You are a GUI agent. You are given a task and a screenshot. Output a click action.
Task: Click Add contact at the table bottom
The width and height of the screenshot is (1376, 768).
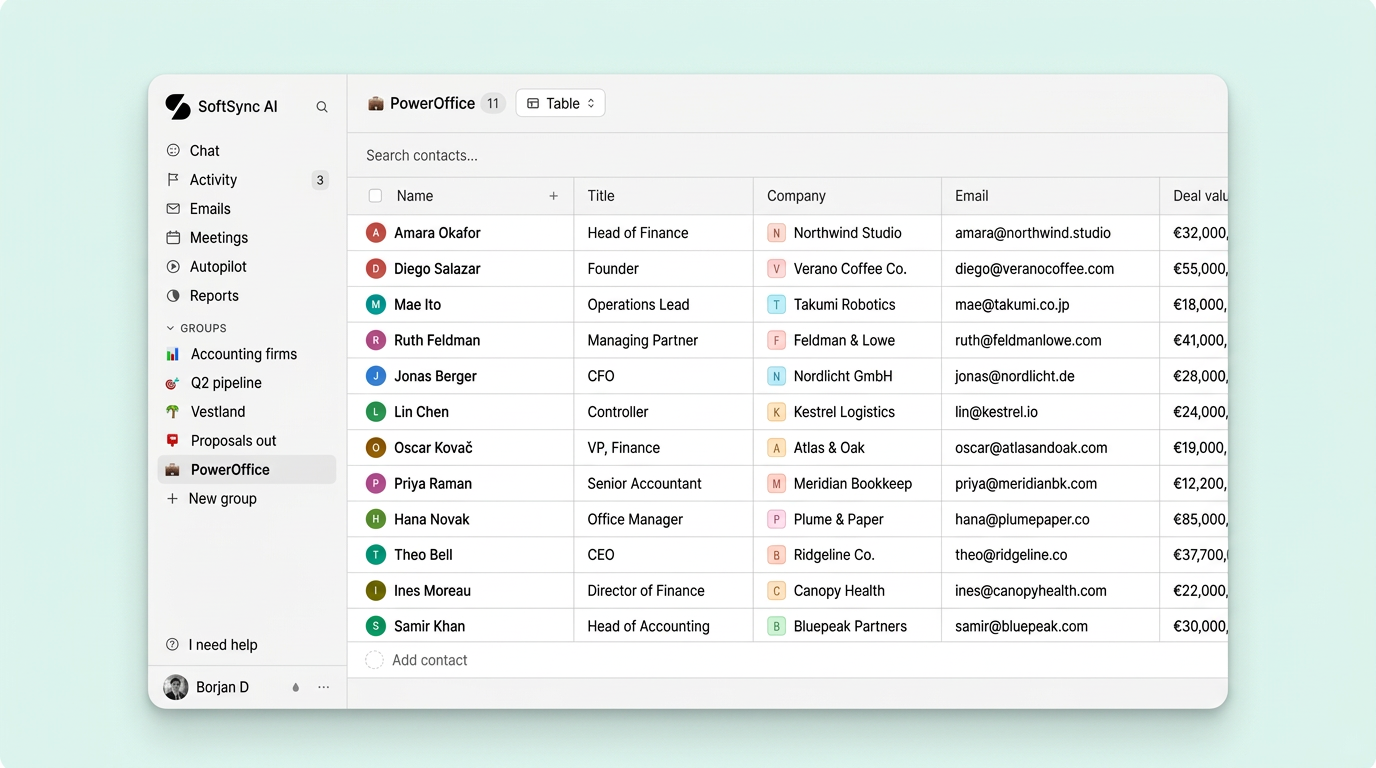(430, 660)
